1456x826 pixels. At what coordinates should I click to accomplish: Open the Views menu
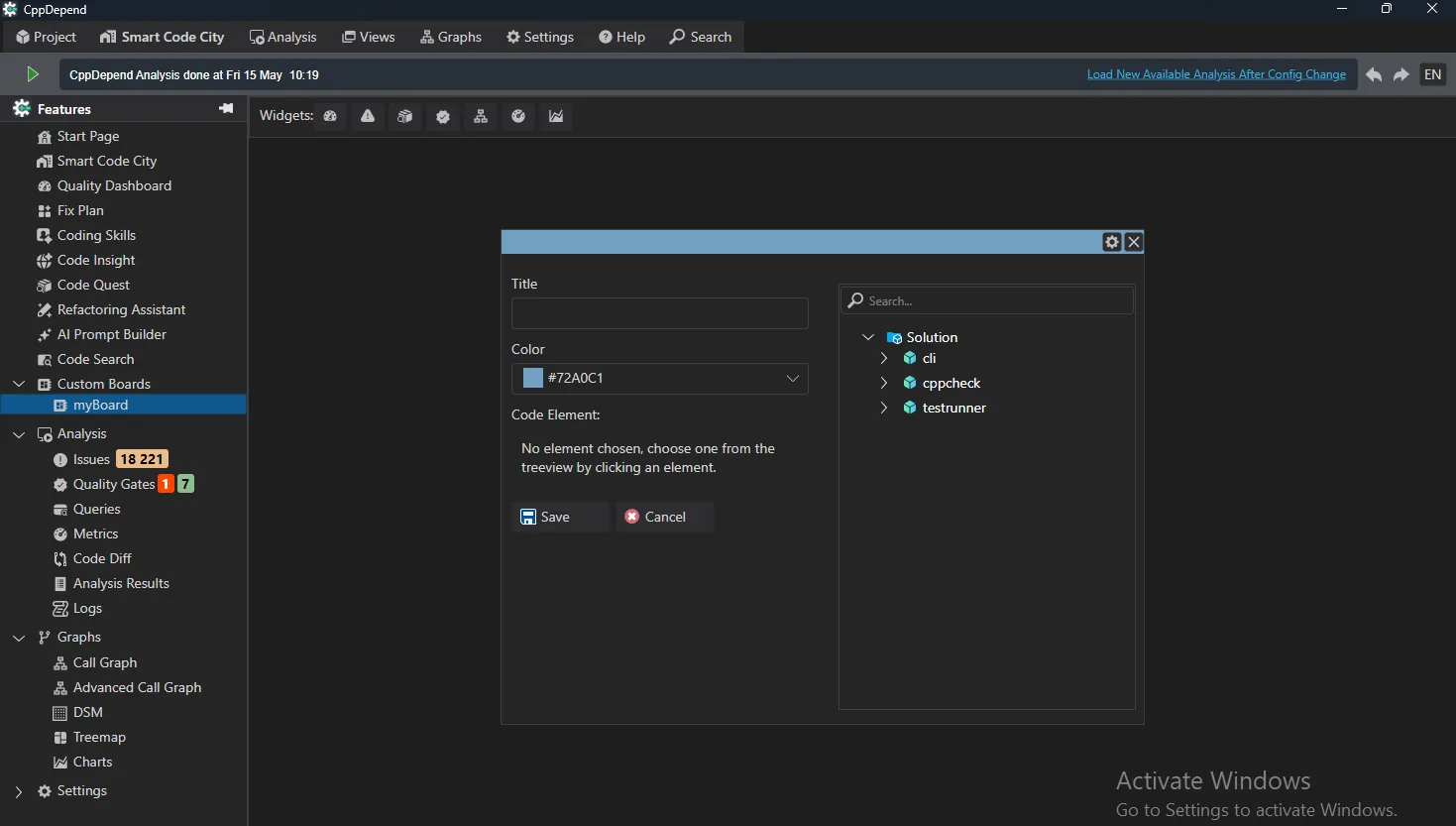click(x=369, y=37)
